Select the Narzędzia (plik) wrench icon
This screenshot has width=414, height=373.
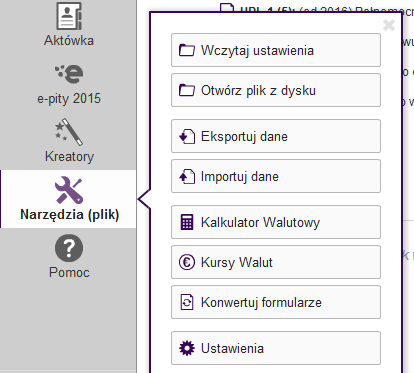pos(69,190)
